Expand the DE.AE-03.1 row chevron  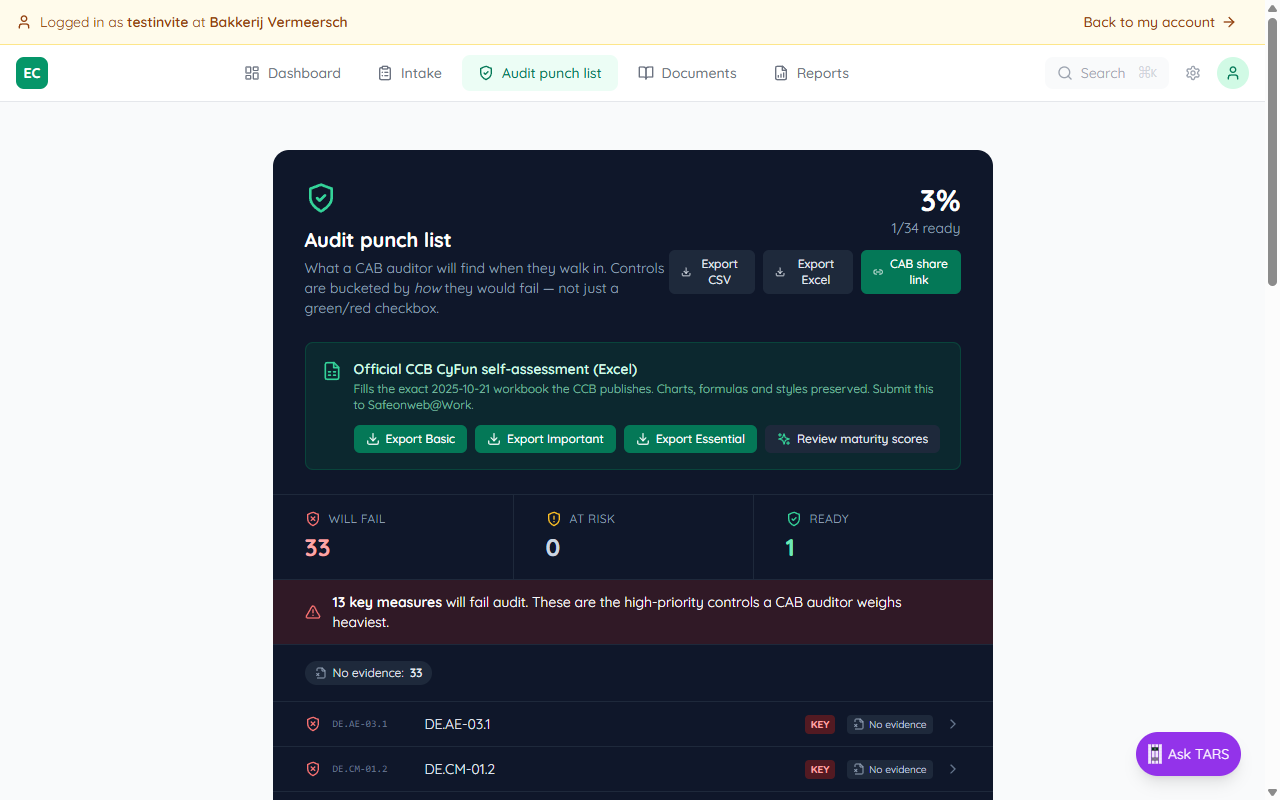coord(953,724)
